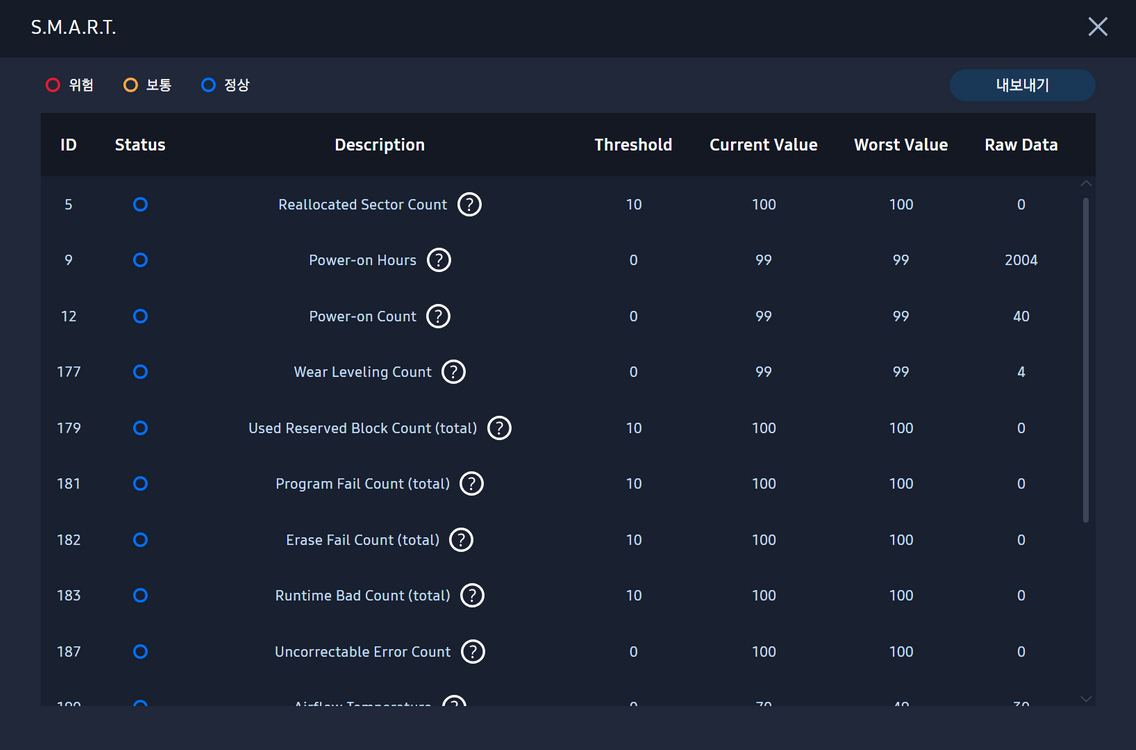Viewport: 1136px width, 750px height.
Task: Click the Raw Data column header
Action: [x=1020, y=145]
